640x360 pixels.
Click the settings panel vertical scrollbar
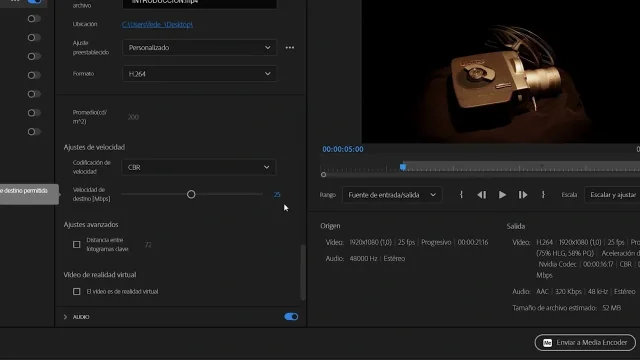[303, 272]
